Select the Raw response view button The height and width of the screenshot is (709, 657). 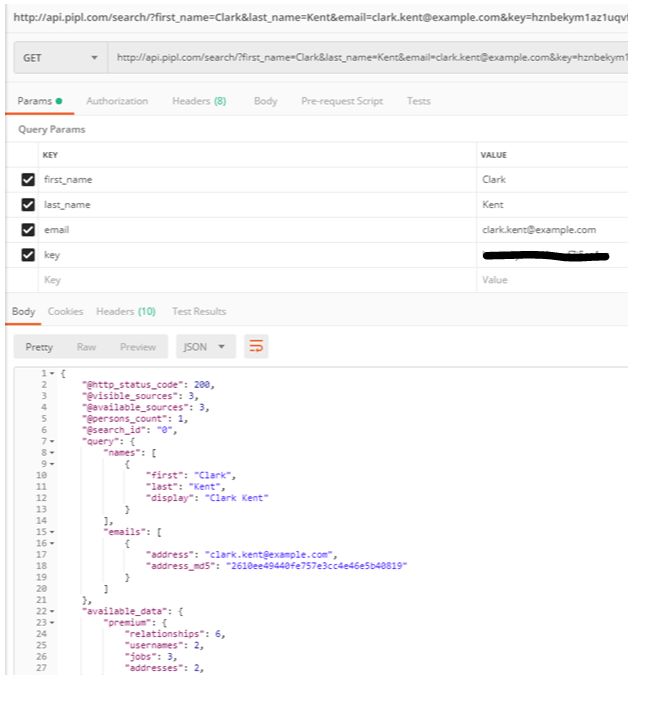[87, 347]
